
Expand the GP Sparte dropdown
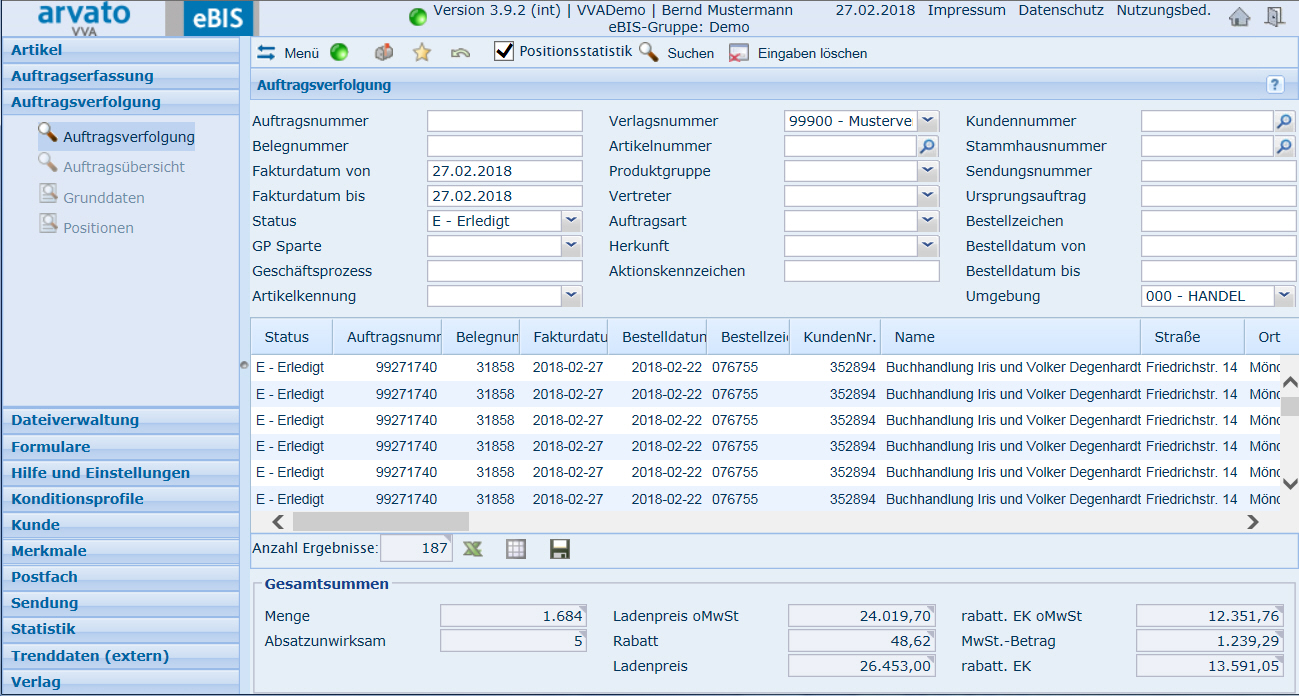[571, 246]
